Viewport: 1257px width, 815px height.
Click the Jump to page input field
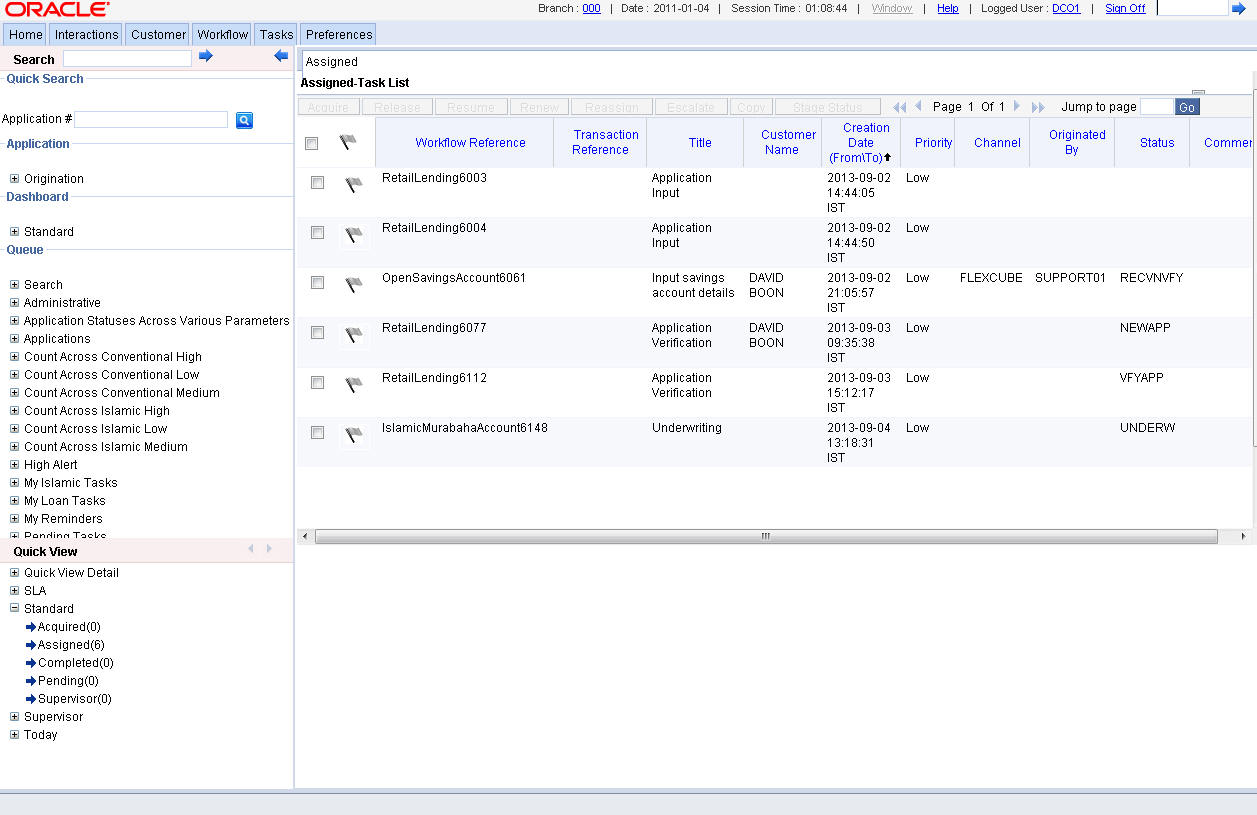tap(1156, 107)
